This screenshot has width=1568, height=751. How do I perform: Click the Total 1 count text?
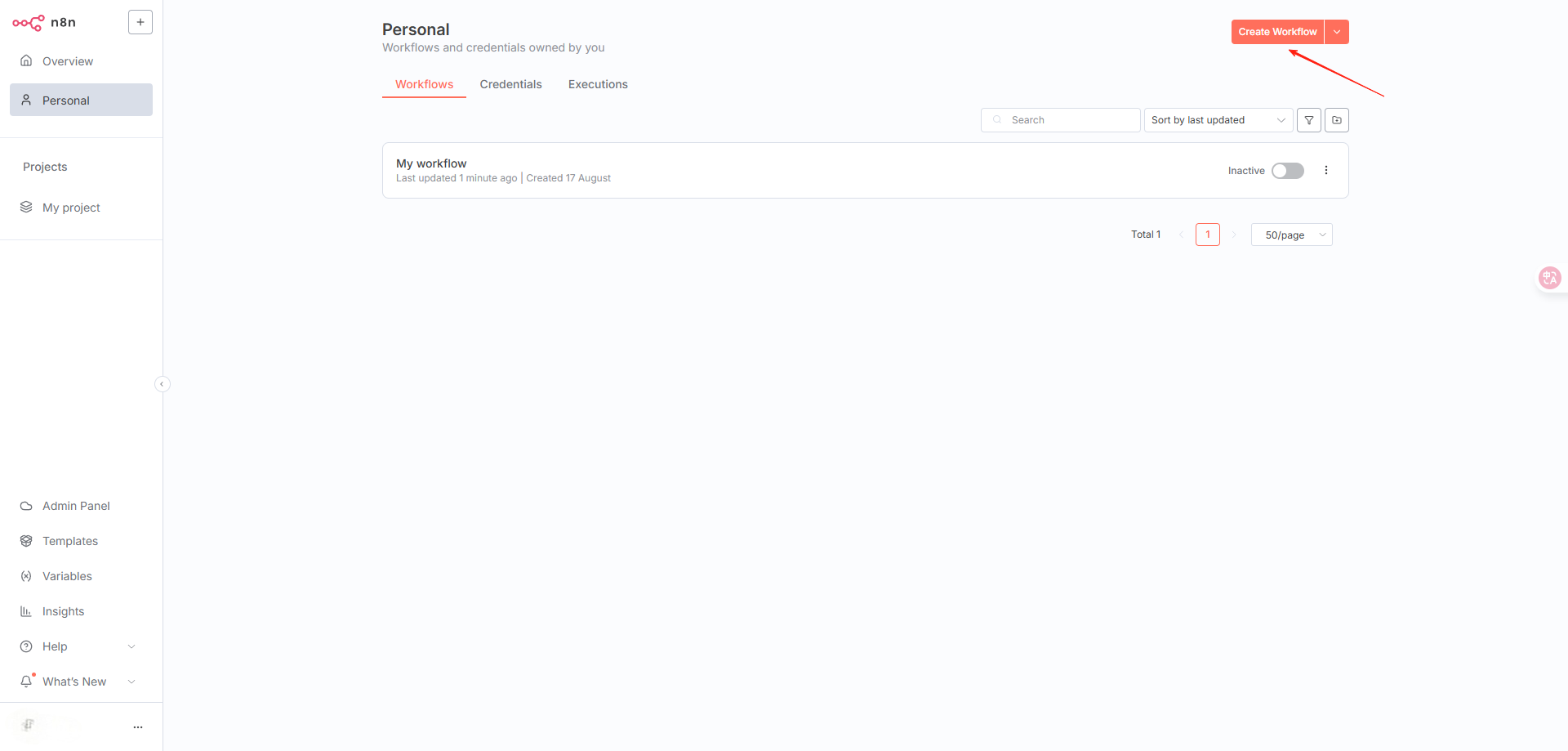(x=1146, y=235)
